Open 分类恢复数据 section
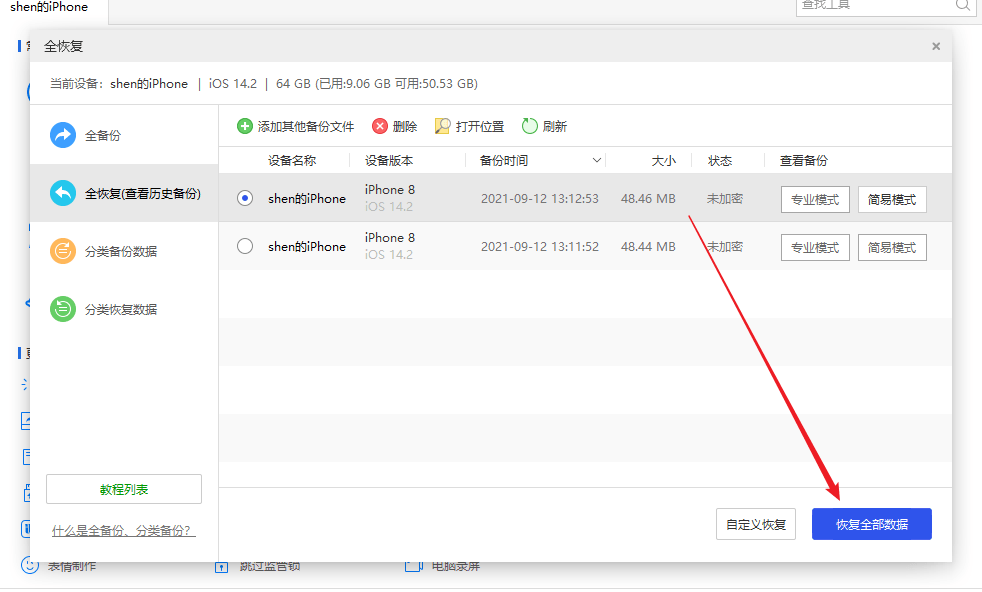This screenshot has height=592, width=982. pos(124,309)
